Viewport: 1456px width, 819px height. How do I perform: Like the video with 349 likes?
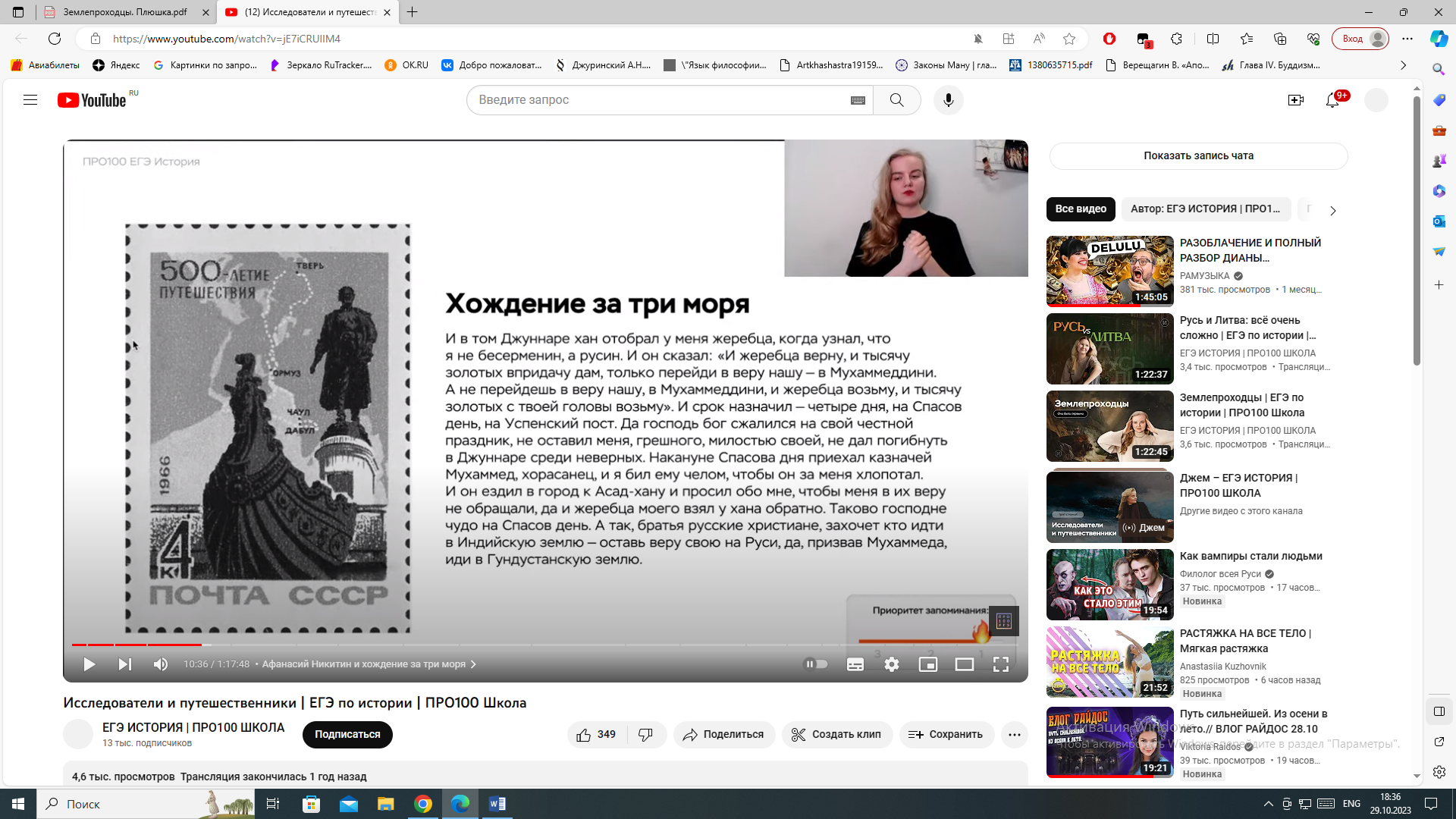597,734
